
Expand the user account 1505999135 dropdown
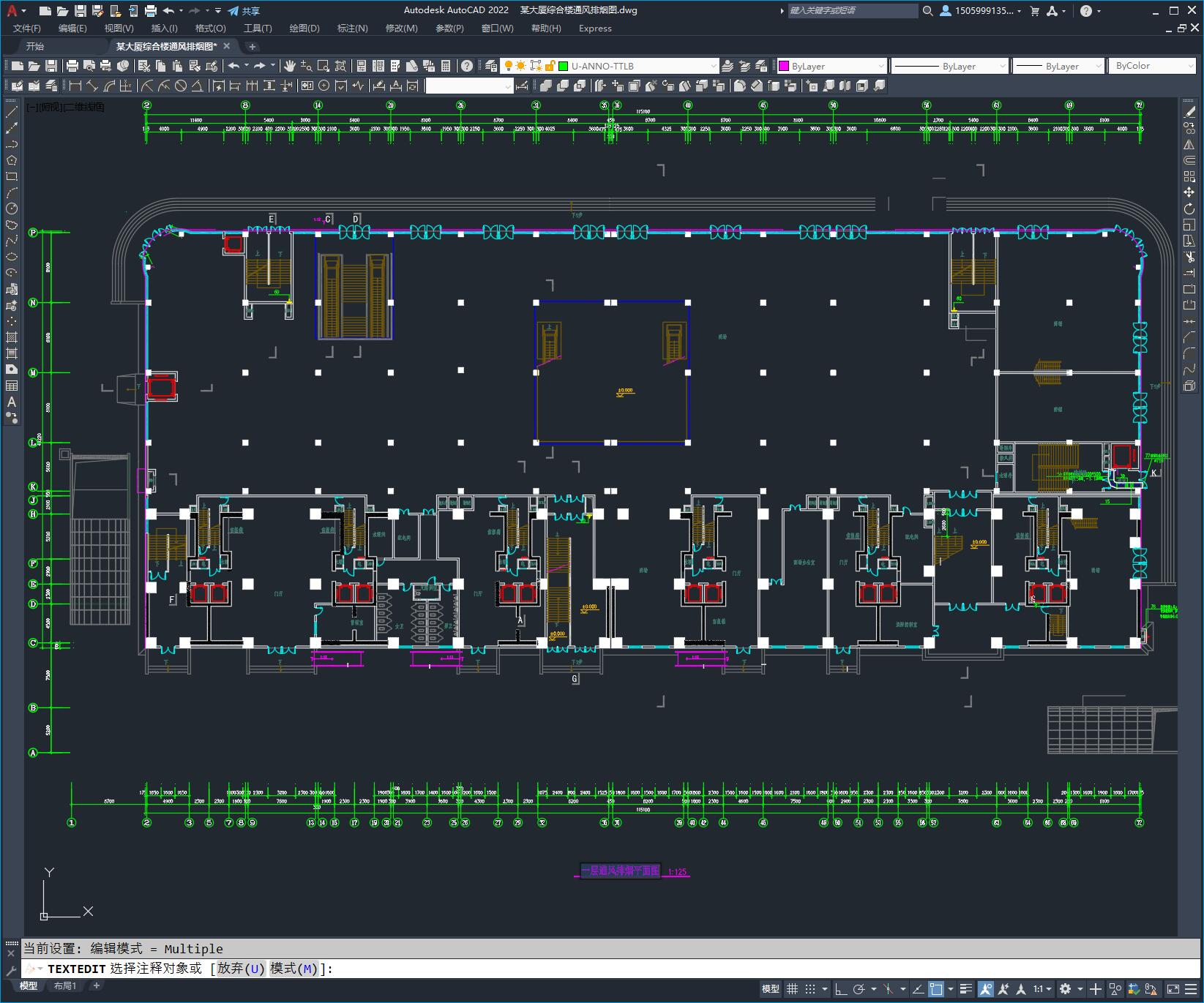tap(981, 11)
